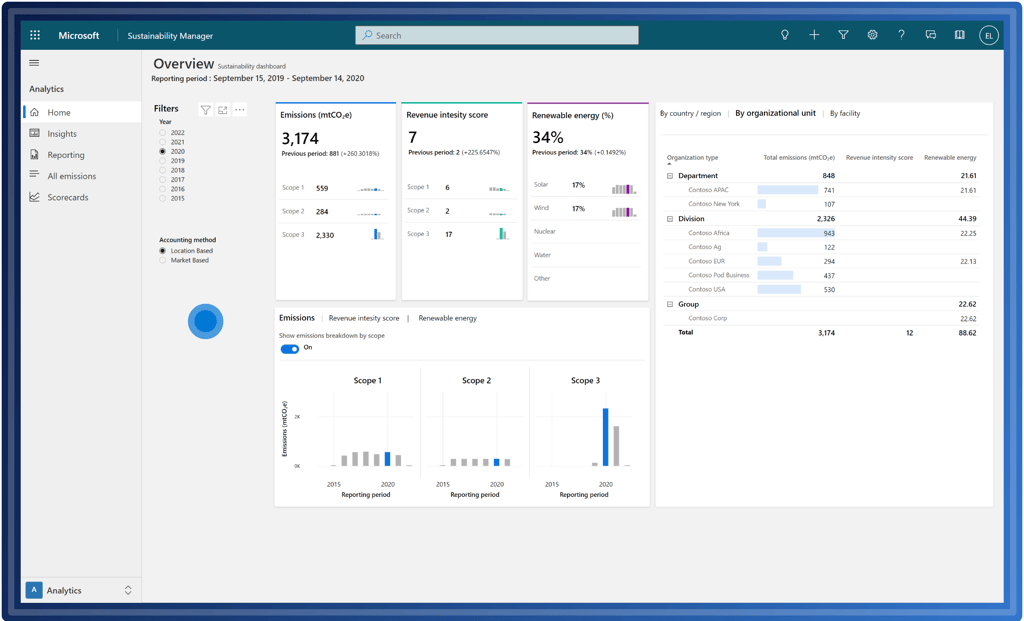This screenshot has width=1024, height=621.
Task: Select year 2018 radio button
Action: [x=163, y=170]
